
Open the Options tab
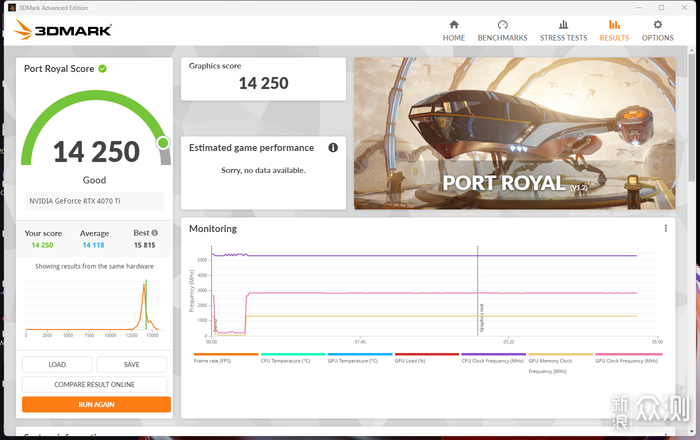pos(657,31)
